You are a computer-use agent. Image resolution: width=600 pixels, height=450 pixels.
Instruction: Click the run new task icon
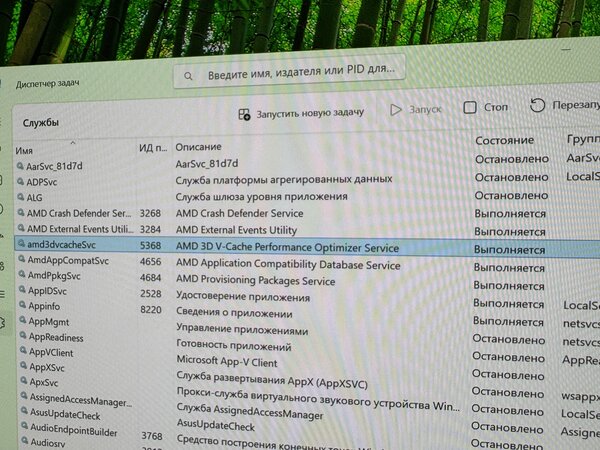tap(244, 114)
